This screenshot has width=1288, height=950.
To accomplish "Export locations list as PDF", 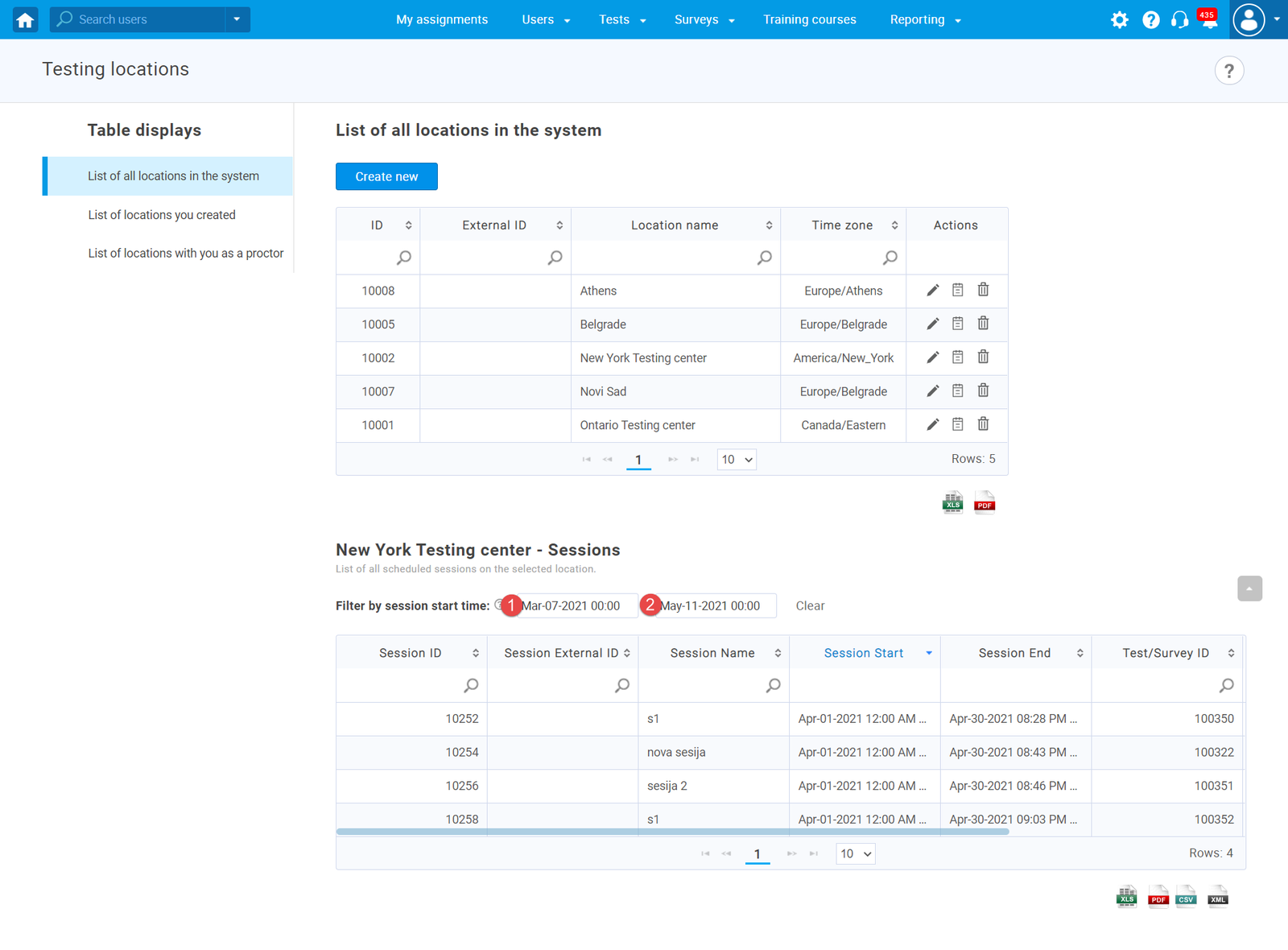I will pyautogui.click(x=984, y=502).
